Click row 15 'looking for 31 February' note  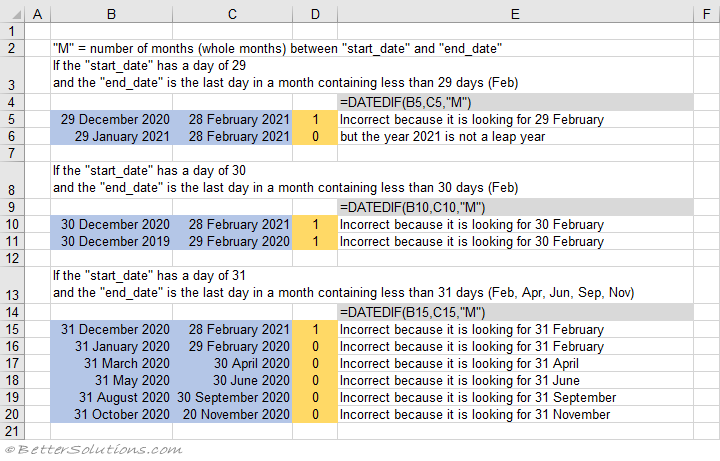point(472,329)
